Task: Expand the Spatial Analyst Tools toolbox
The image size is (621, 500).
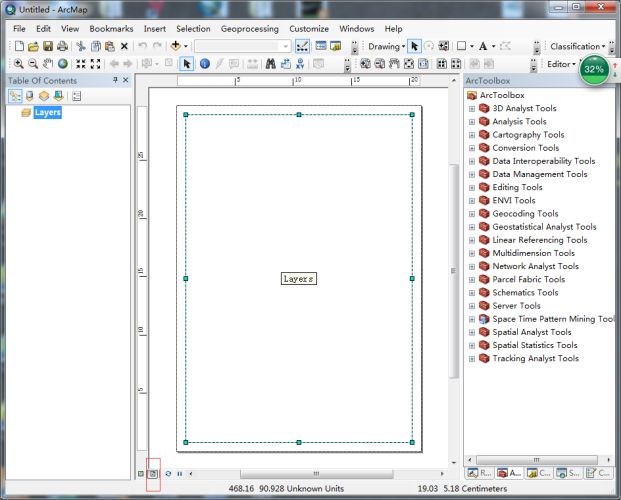Action: coord(472,332)
